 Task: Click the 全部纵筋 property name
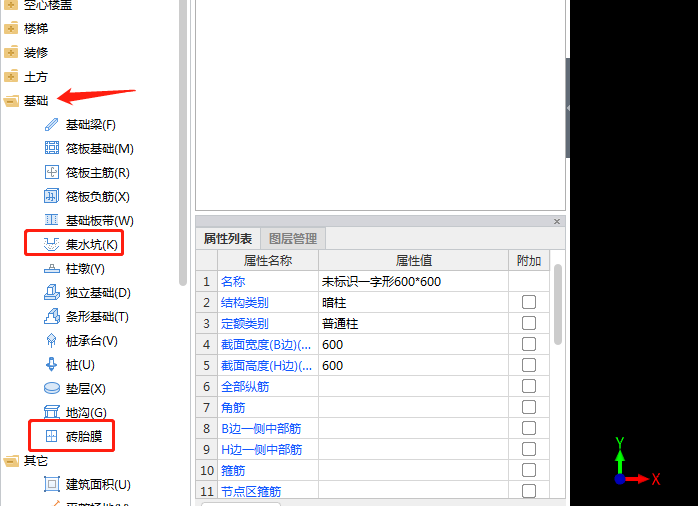click(245, 387)
